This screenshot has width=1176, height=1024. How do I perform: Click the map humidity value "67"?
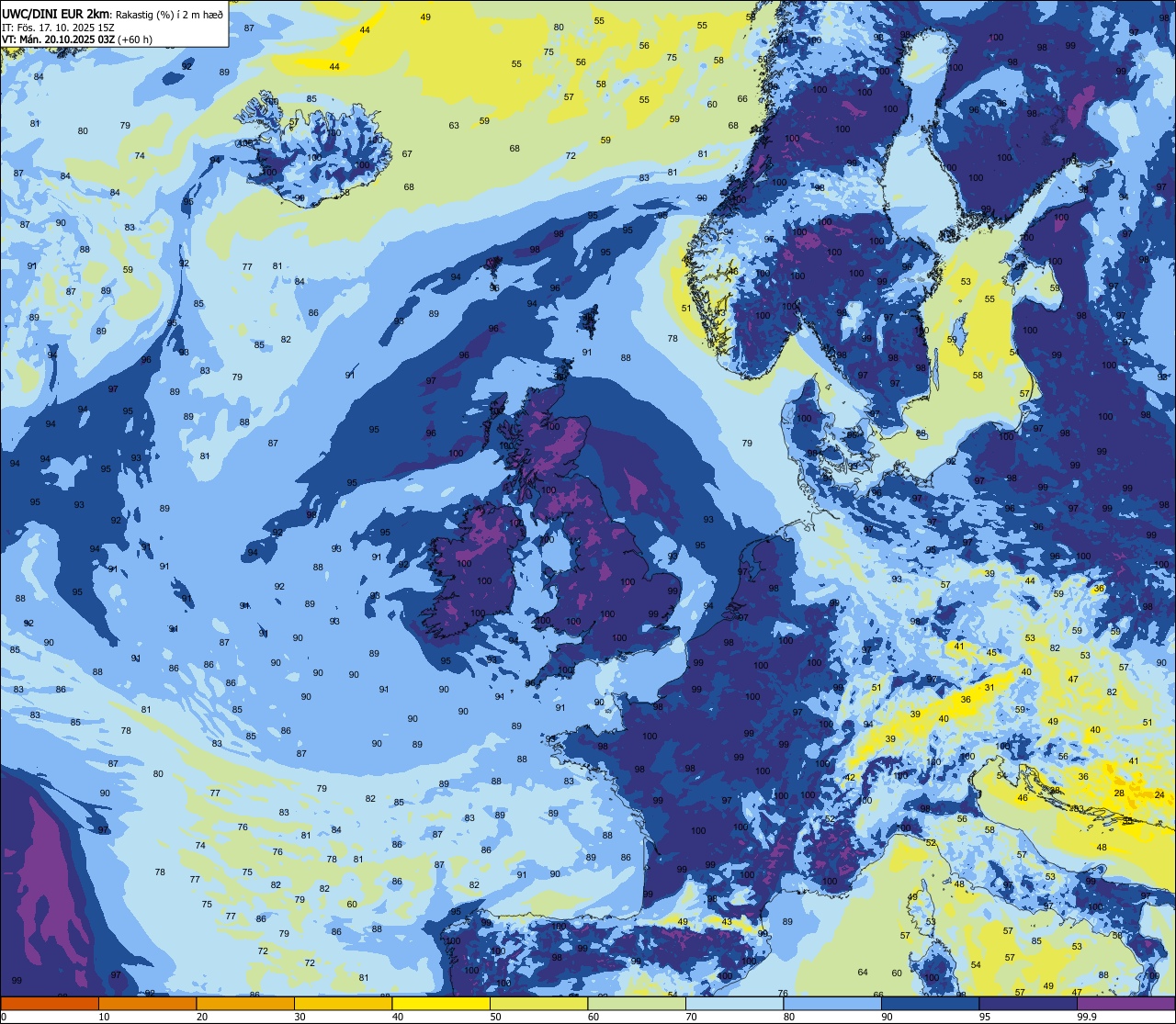click(x=407, y=154)
